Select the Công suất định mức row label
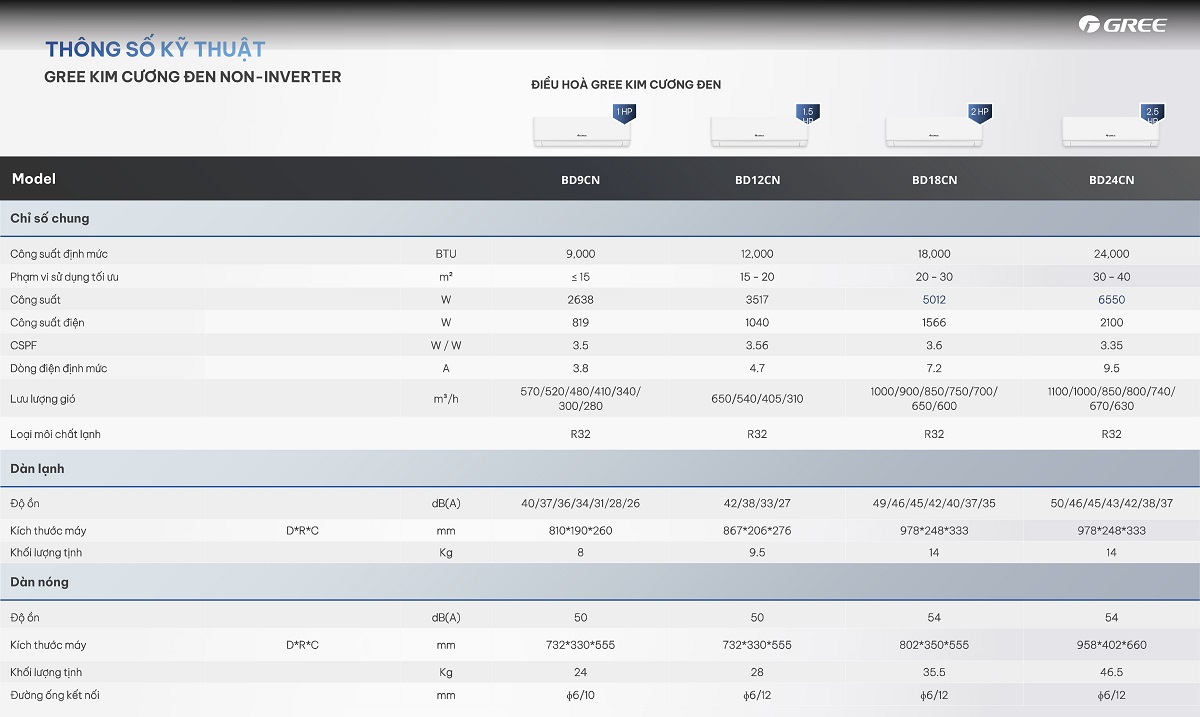Image resolution: width=1200 pixels, height=717 pixels. coord(58,254)
